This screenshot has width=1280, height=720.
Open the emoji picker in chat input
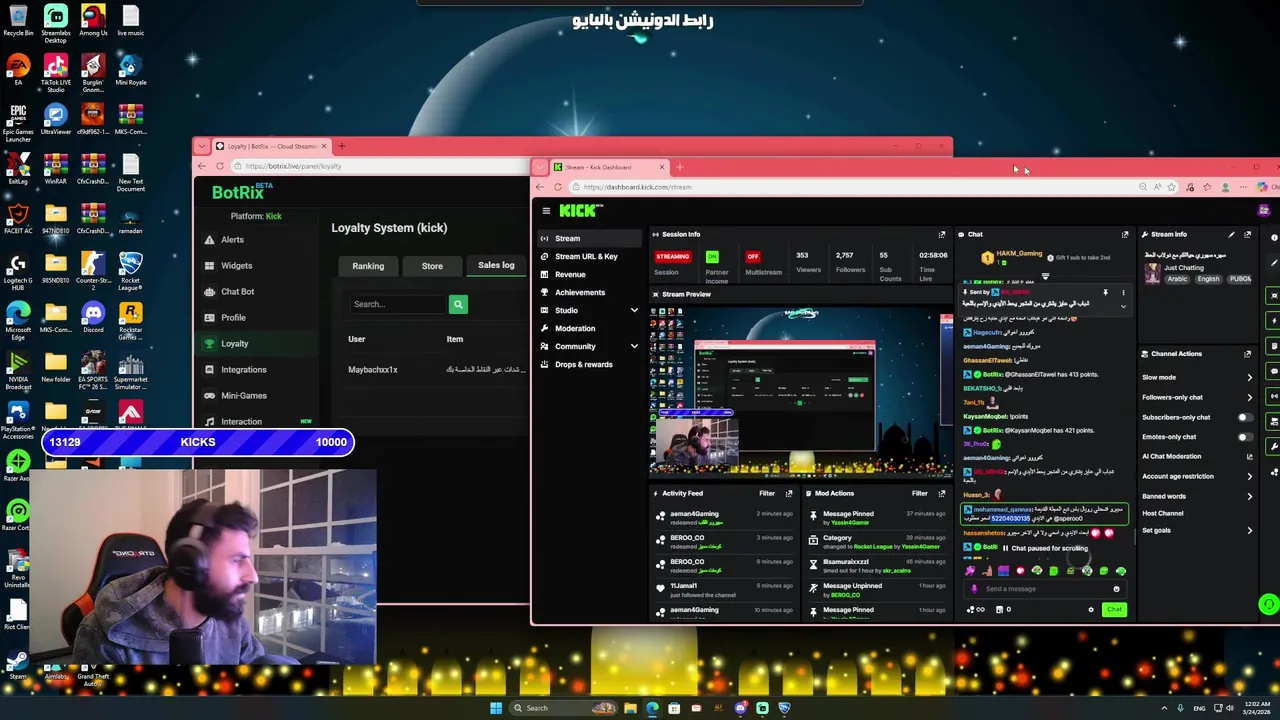1116,589
